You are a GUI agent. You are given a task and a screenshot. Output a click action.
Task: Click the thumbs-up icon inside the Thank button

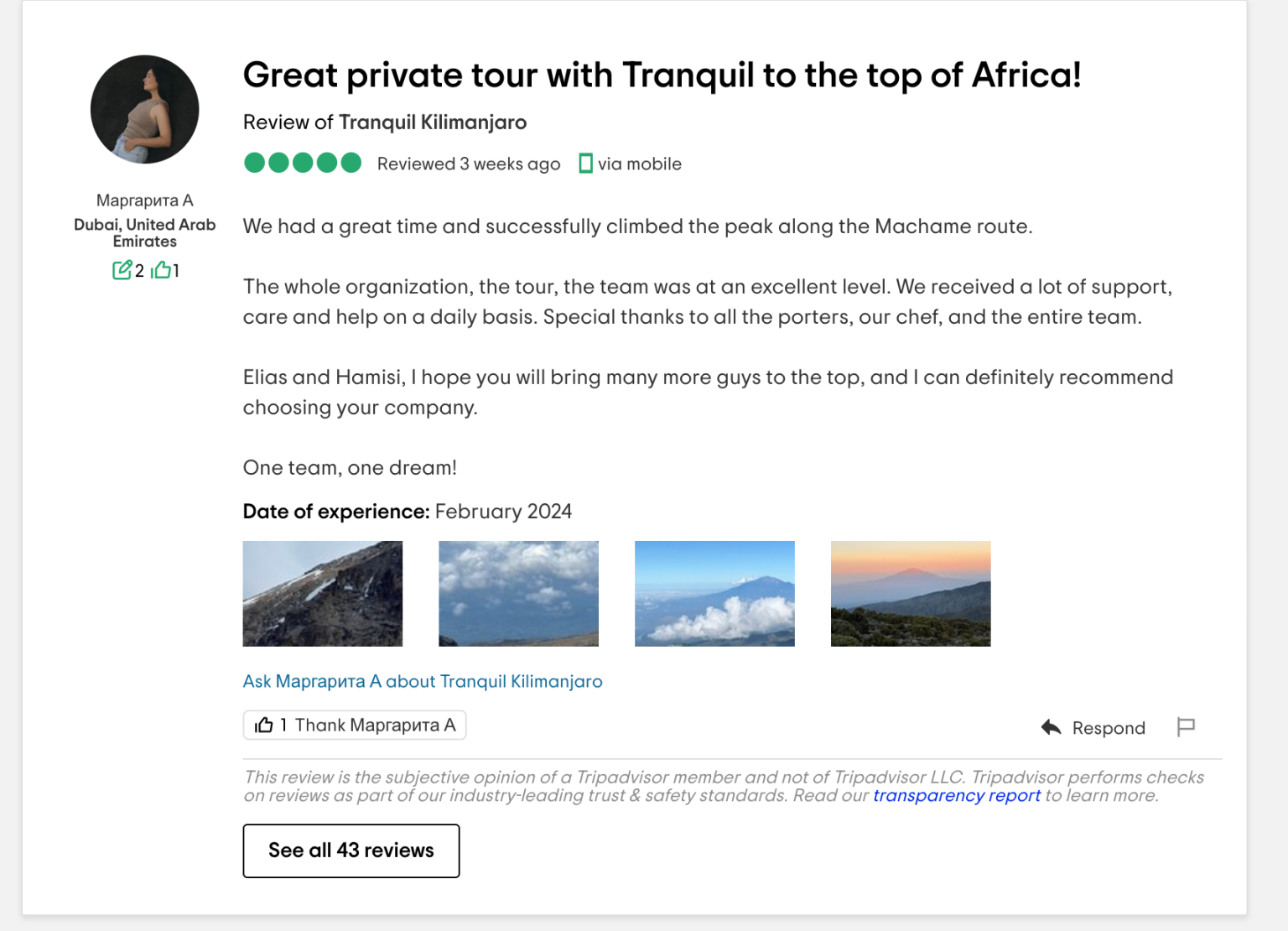pyautogui.click(x=265, y=724)
